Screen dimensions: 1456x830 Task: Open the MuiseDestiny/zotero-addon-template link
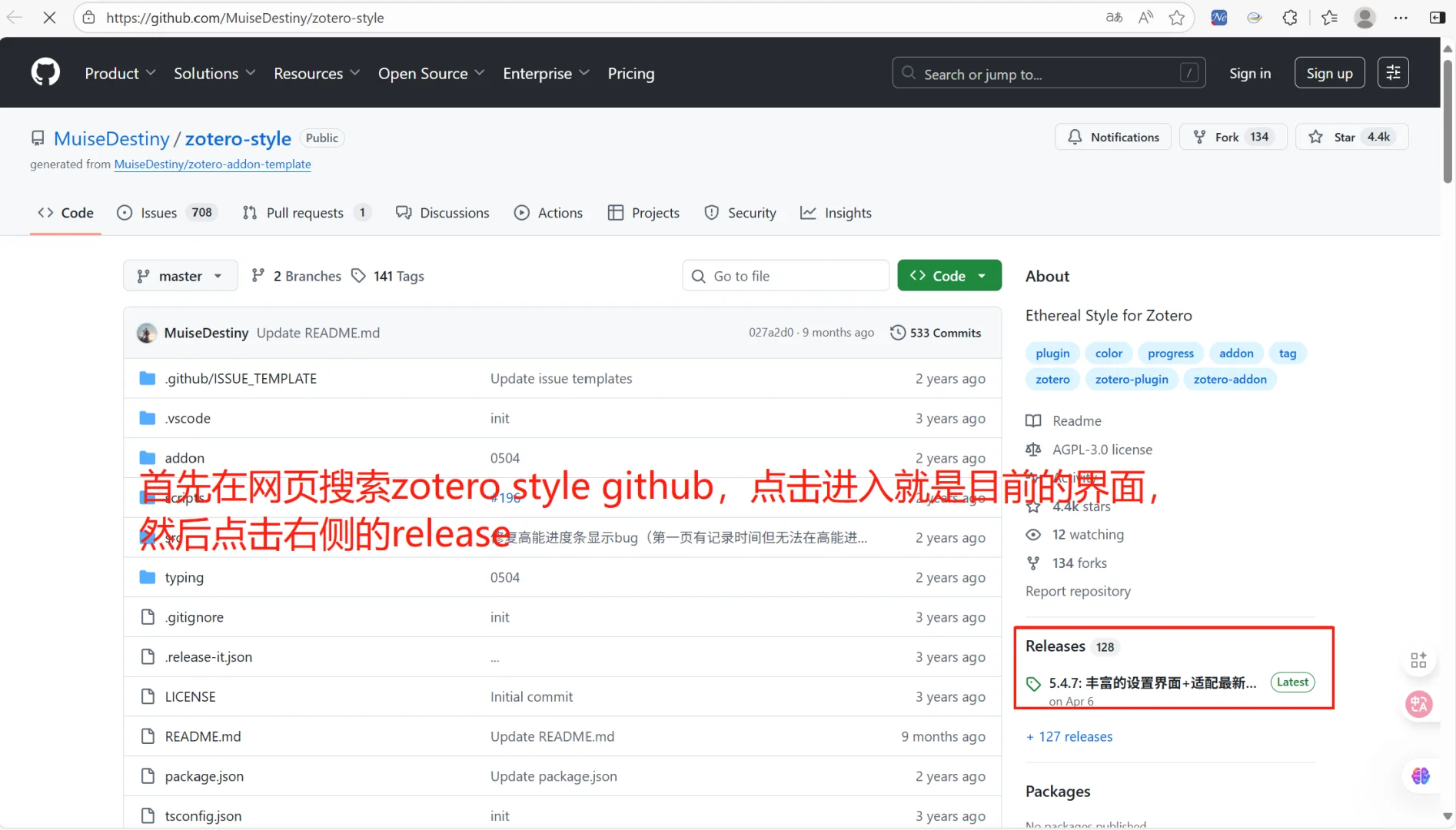(x=212, y=164)
